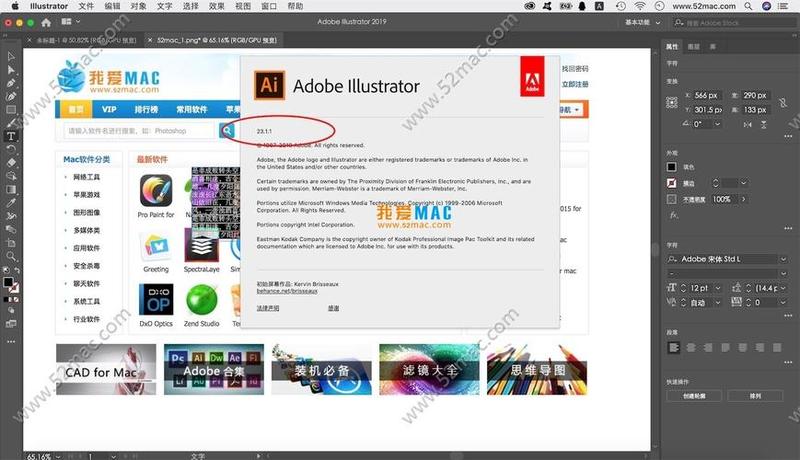
Task: Open the font family Adobe 宋体 dropdown
Action: tap(783, 259)
